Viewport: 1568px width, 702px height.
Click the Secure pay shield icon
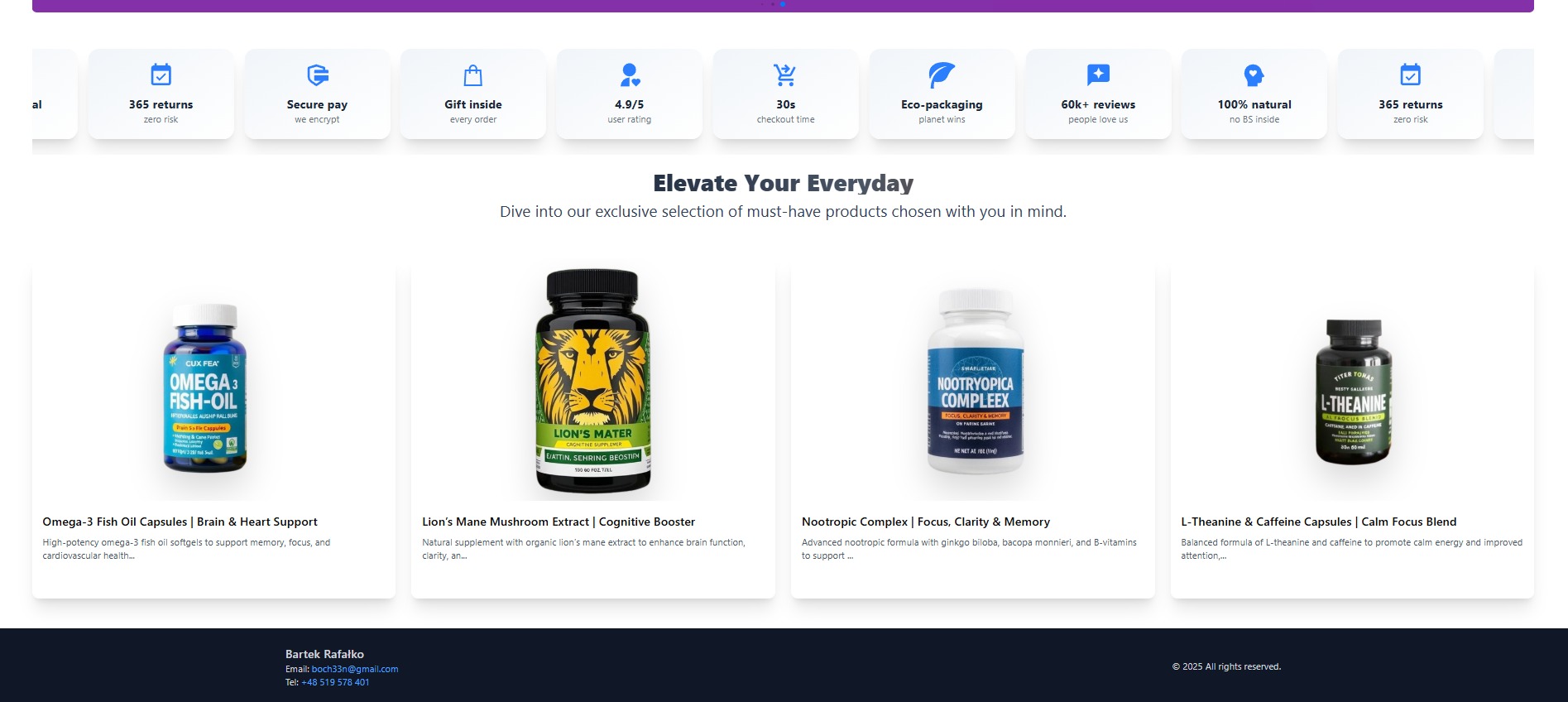[x=317, y=75]
